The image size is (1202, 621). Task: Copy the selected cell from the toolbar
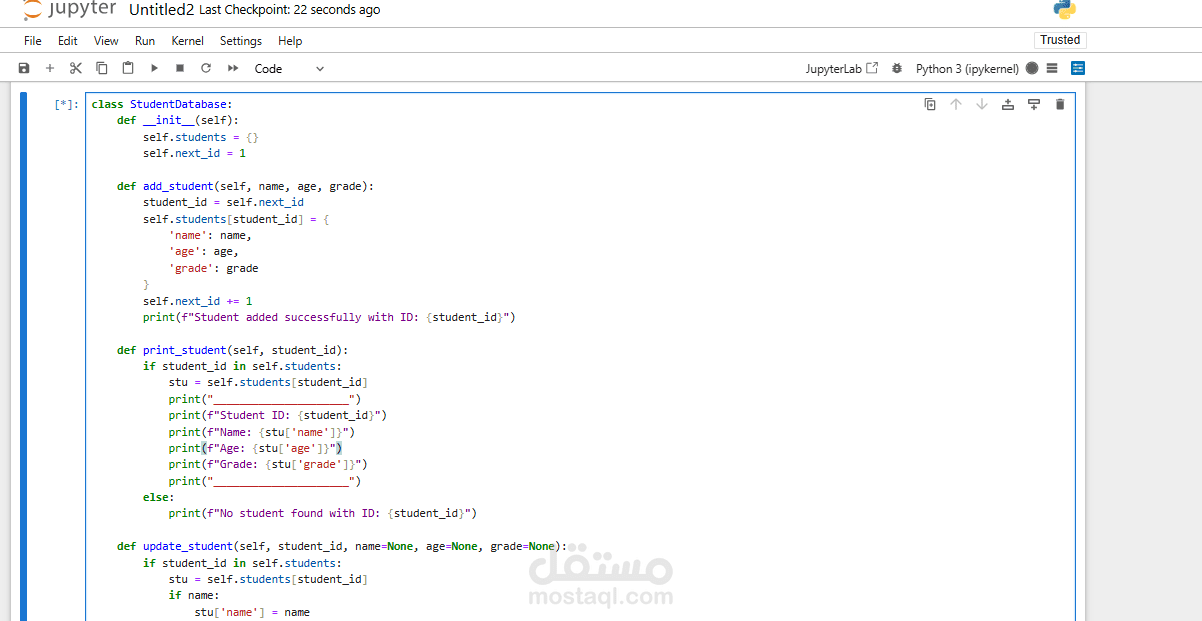coord(102,68)
